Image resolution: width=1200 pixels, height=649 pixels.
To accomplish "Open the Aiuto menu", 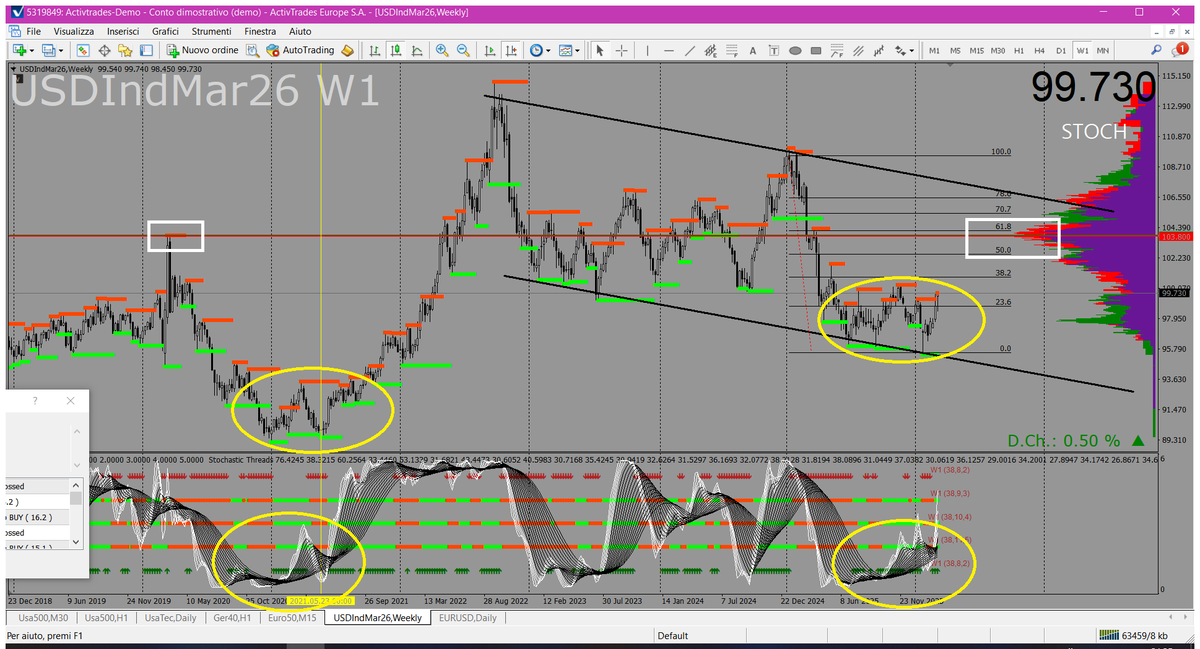I will 300,31.
